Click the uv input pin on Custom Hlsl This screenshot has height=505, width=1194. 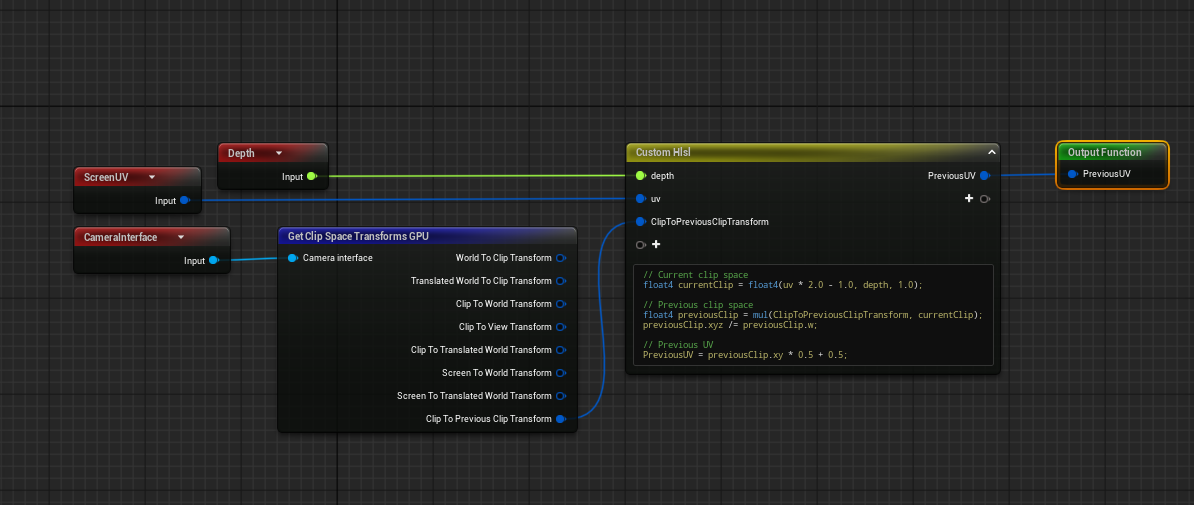tap(640, 199)
